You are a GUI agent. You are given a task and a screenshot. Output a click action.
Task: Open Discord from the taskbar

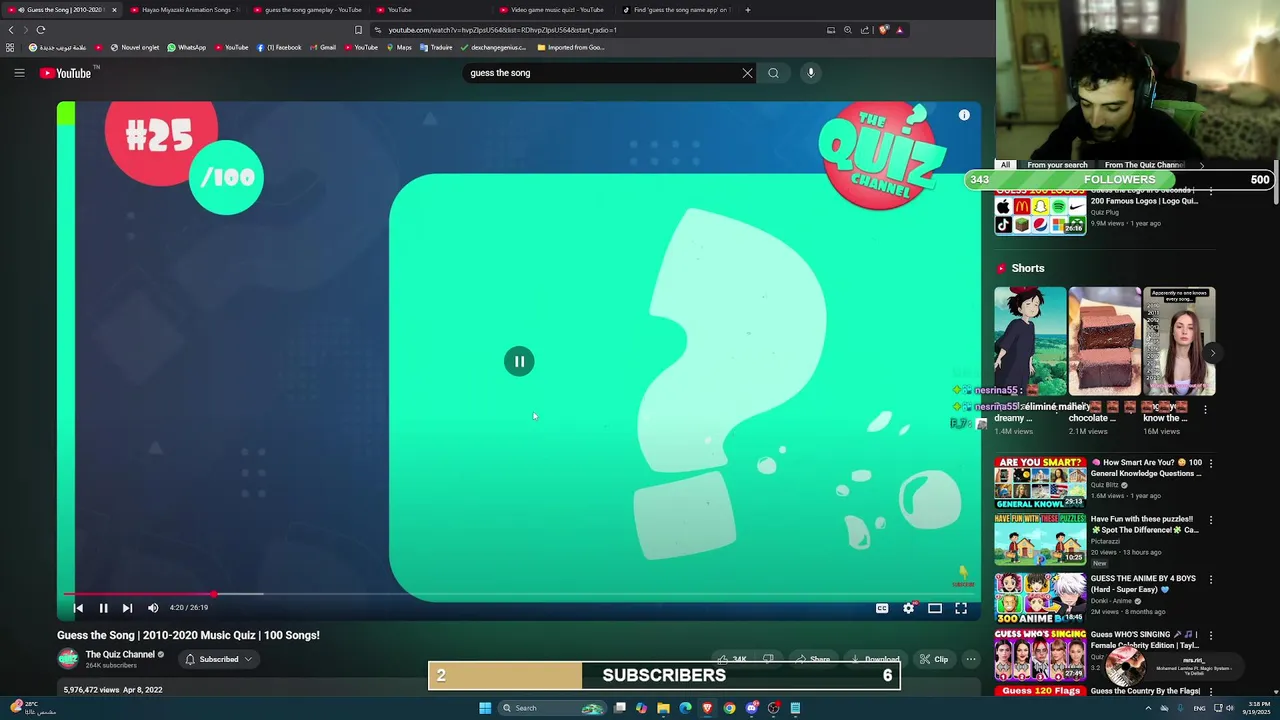[751, 708]
